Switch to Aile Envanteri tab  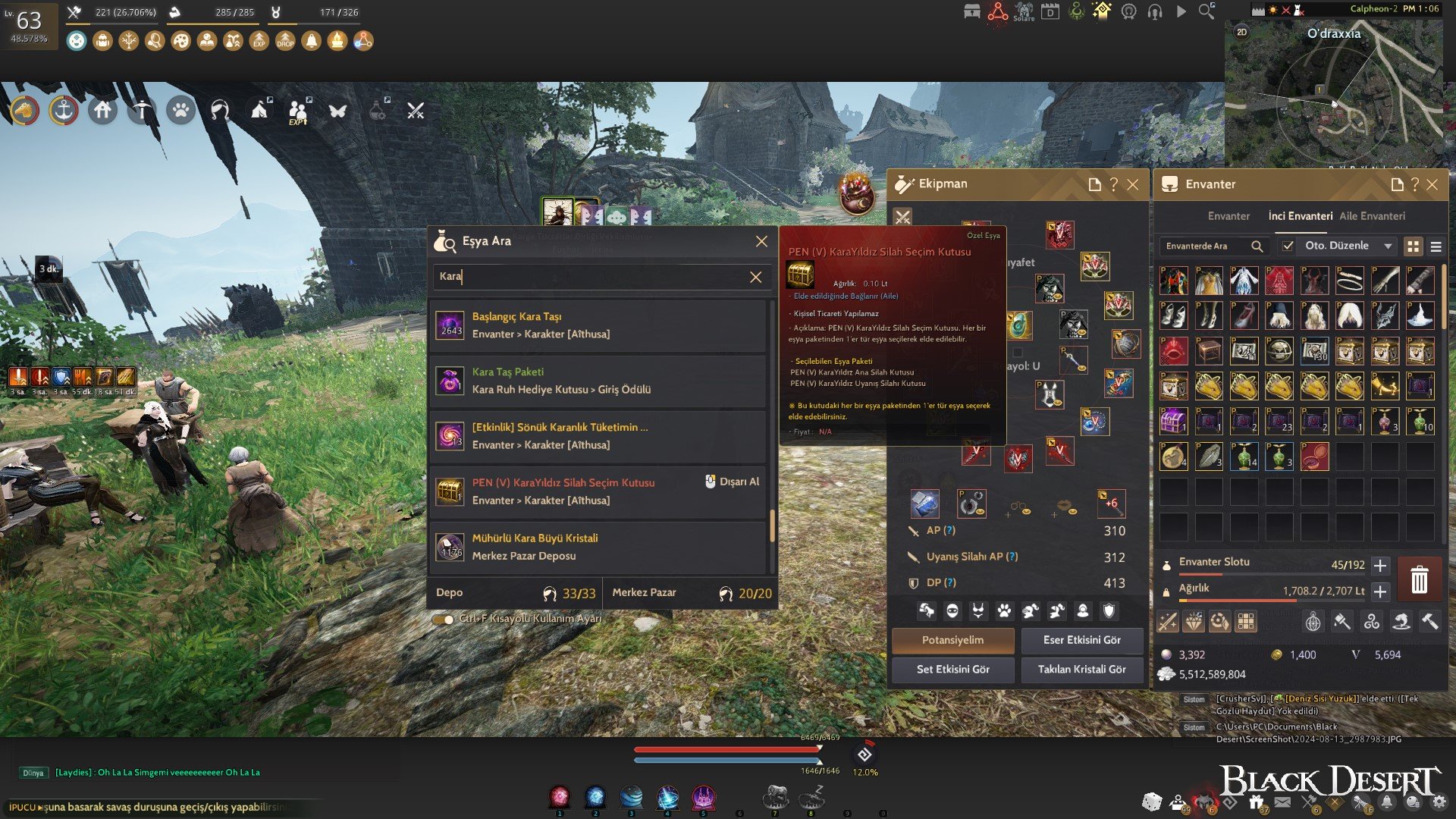click(1372, 216)
